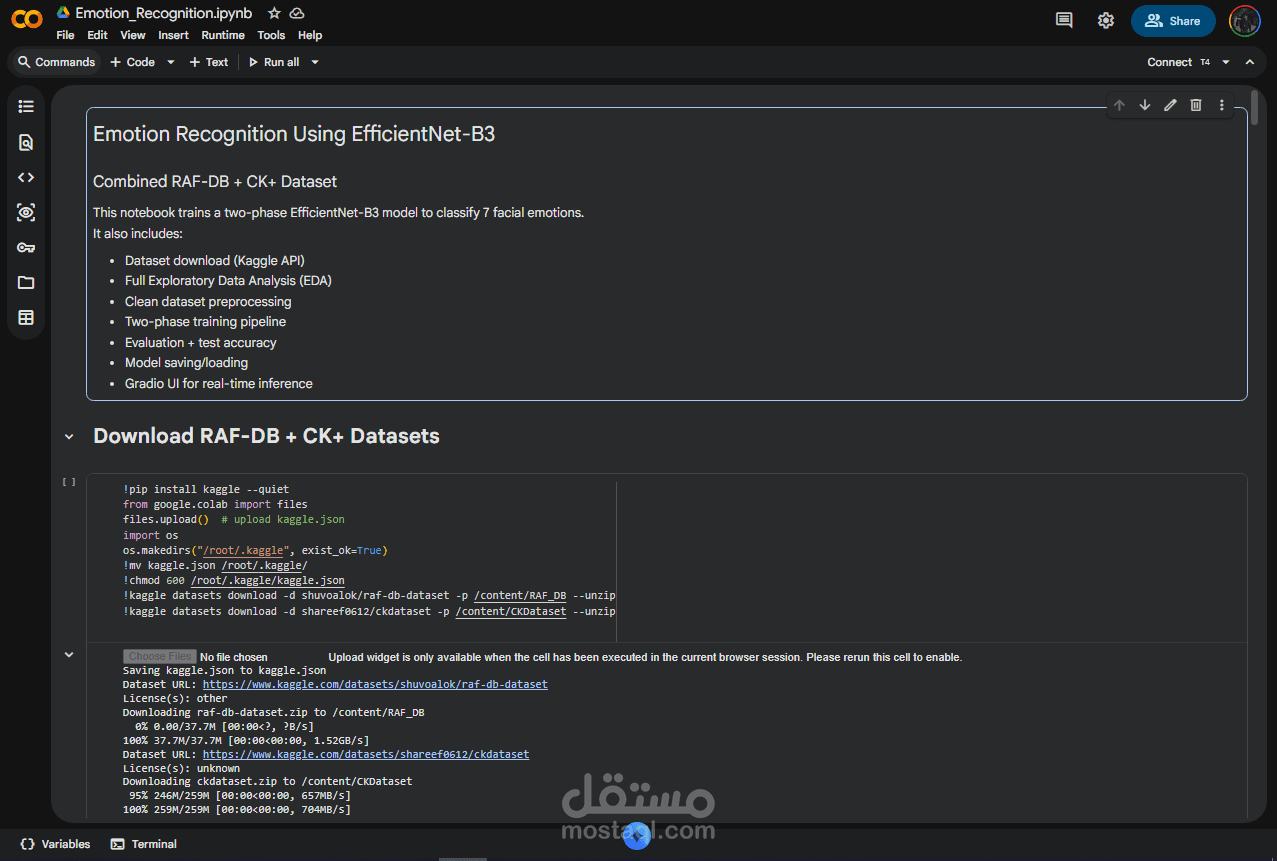Move the cell up
Image resolution: width=1277 pixels, height=861 pixels.
[1119, 105]
